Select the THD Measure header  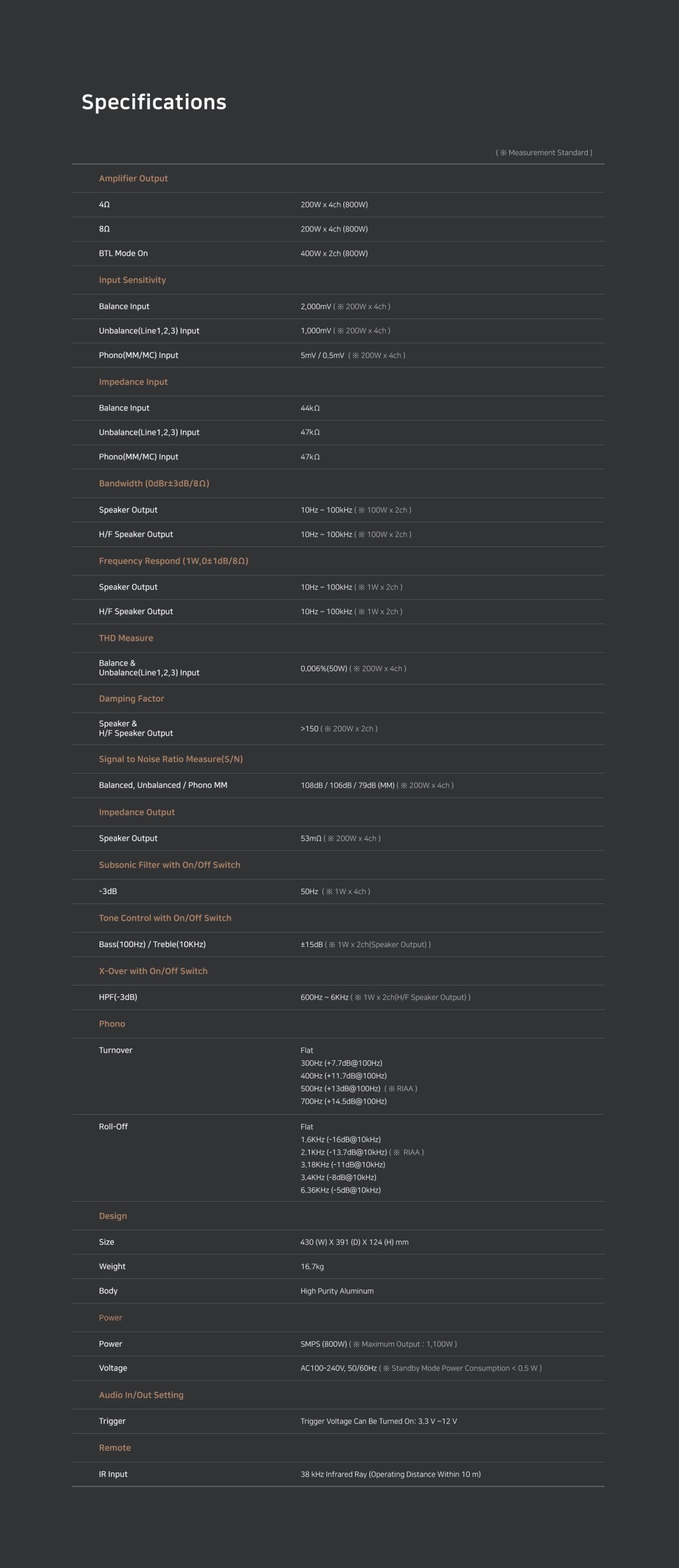pos(126,638)
